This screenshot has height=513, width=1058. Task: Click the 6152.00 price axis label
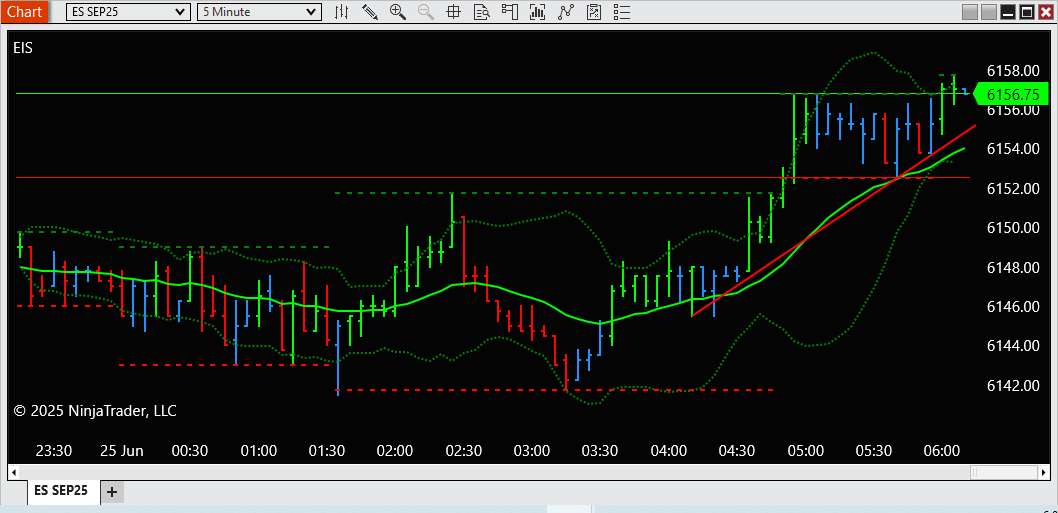[x=1012, y=188]
